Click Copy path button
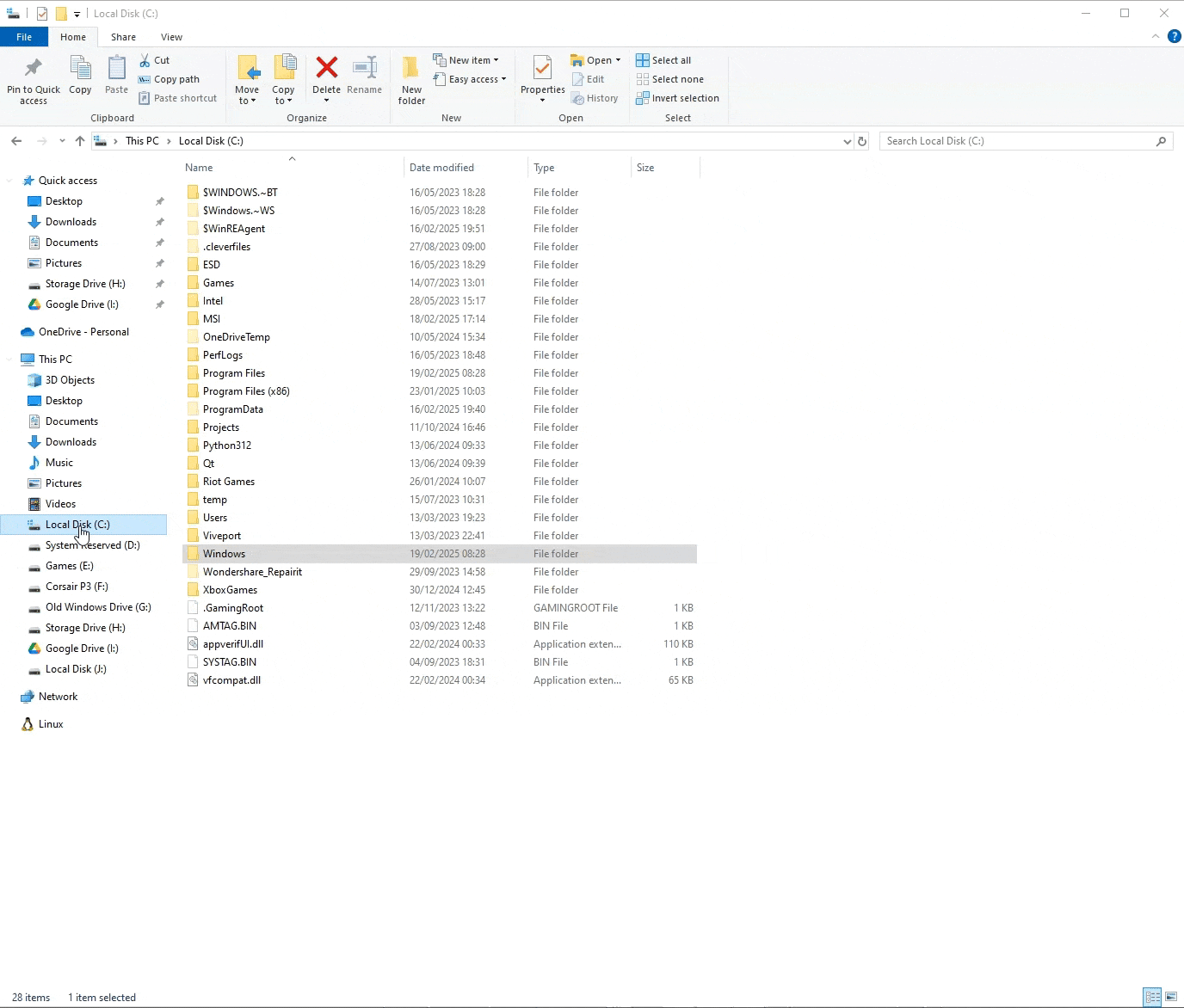This screenshot has height=1008, width=1184. [169, 79]
